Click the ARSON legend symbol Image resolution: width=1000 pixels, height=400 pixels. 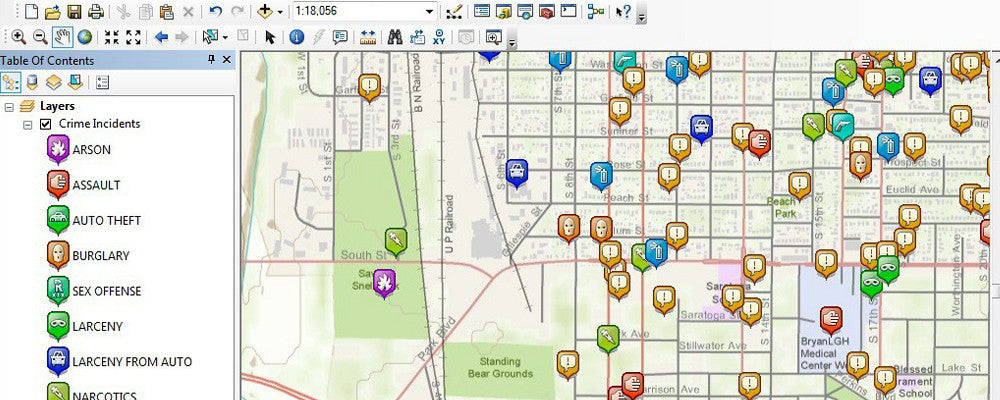pos(56,150)
